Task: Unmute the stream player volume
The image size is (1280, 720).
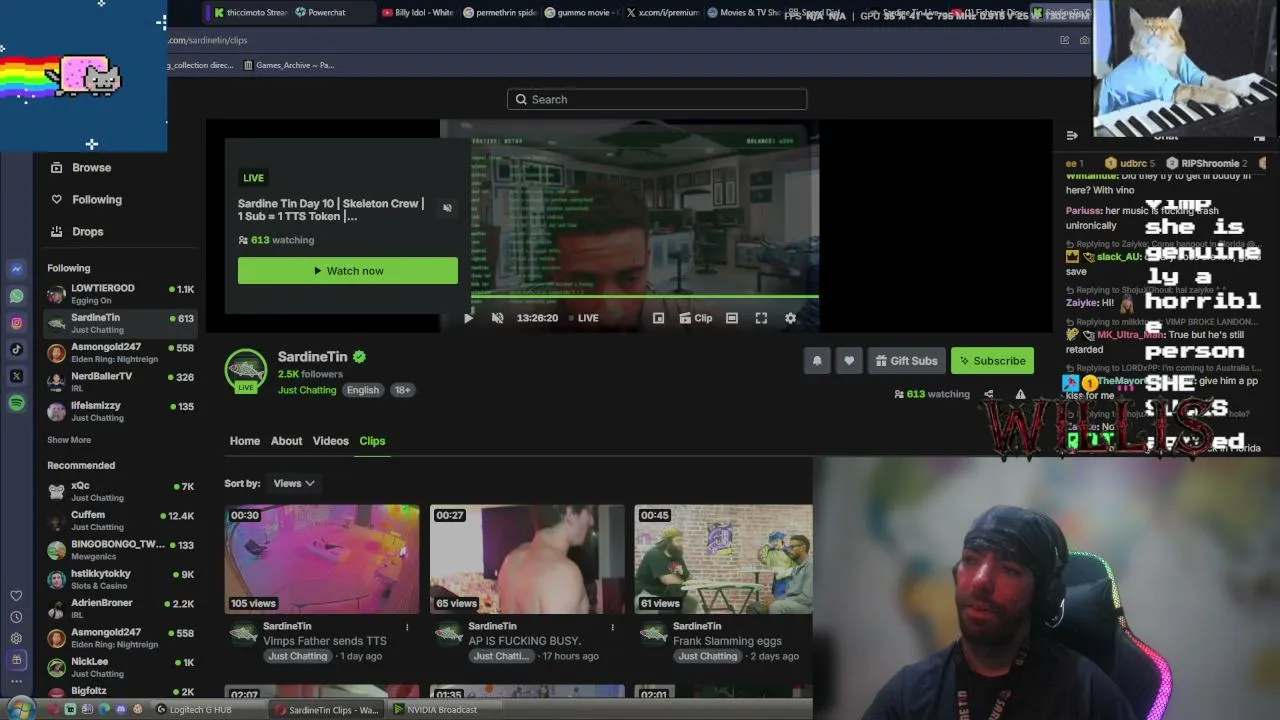Action: point(497,318)
